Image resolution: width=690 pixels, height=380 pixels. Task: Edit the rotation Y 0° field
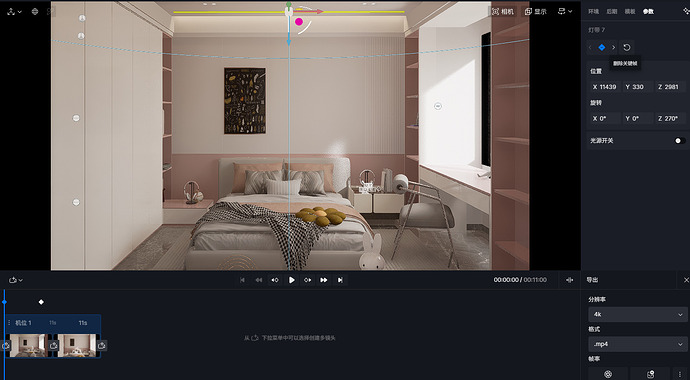637,118
